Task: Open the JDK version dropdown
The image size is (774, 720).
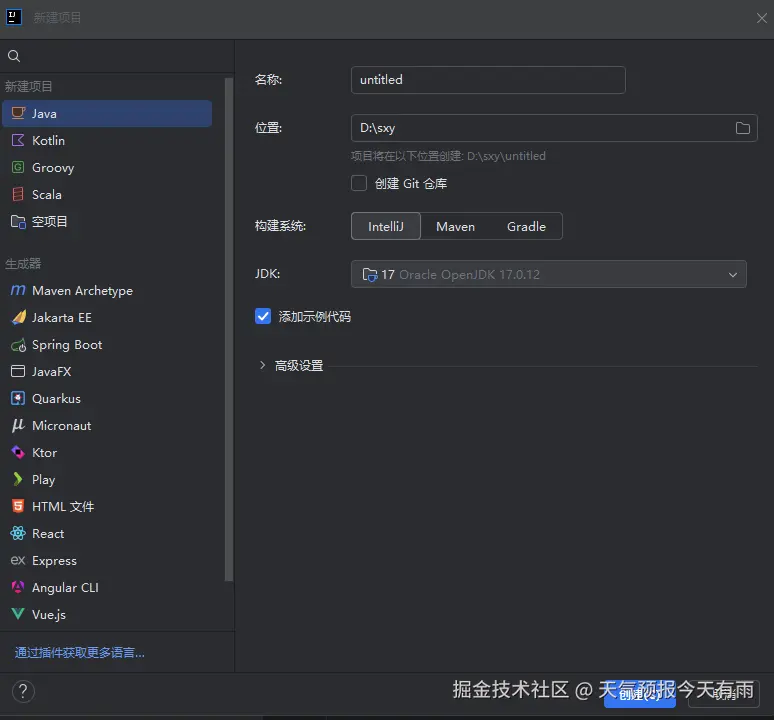Action: [548, 274]
